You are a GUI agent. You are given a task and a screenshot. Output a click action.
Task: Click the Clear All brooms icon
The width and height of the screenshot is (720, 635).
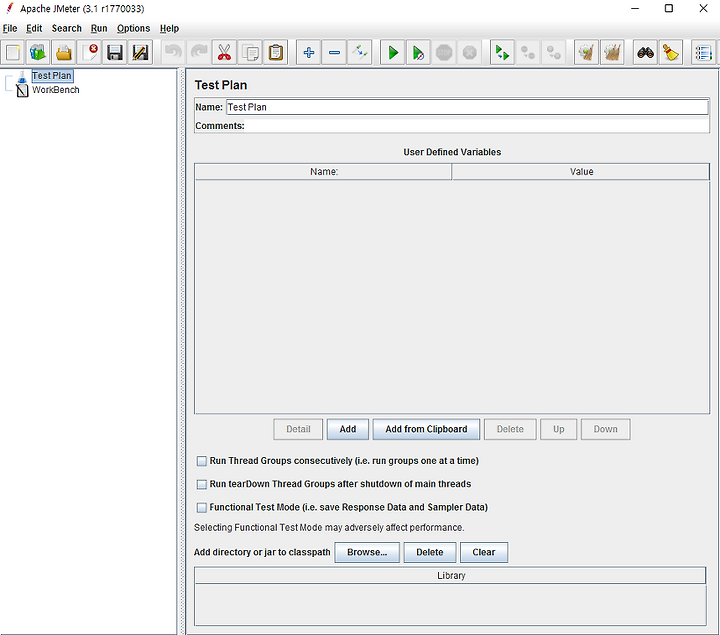612,52
